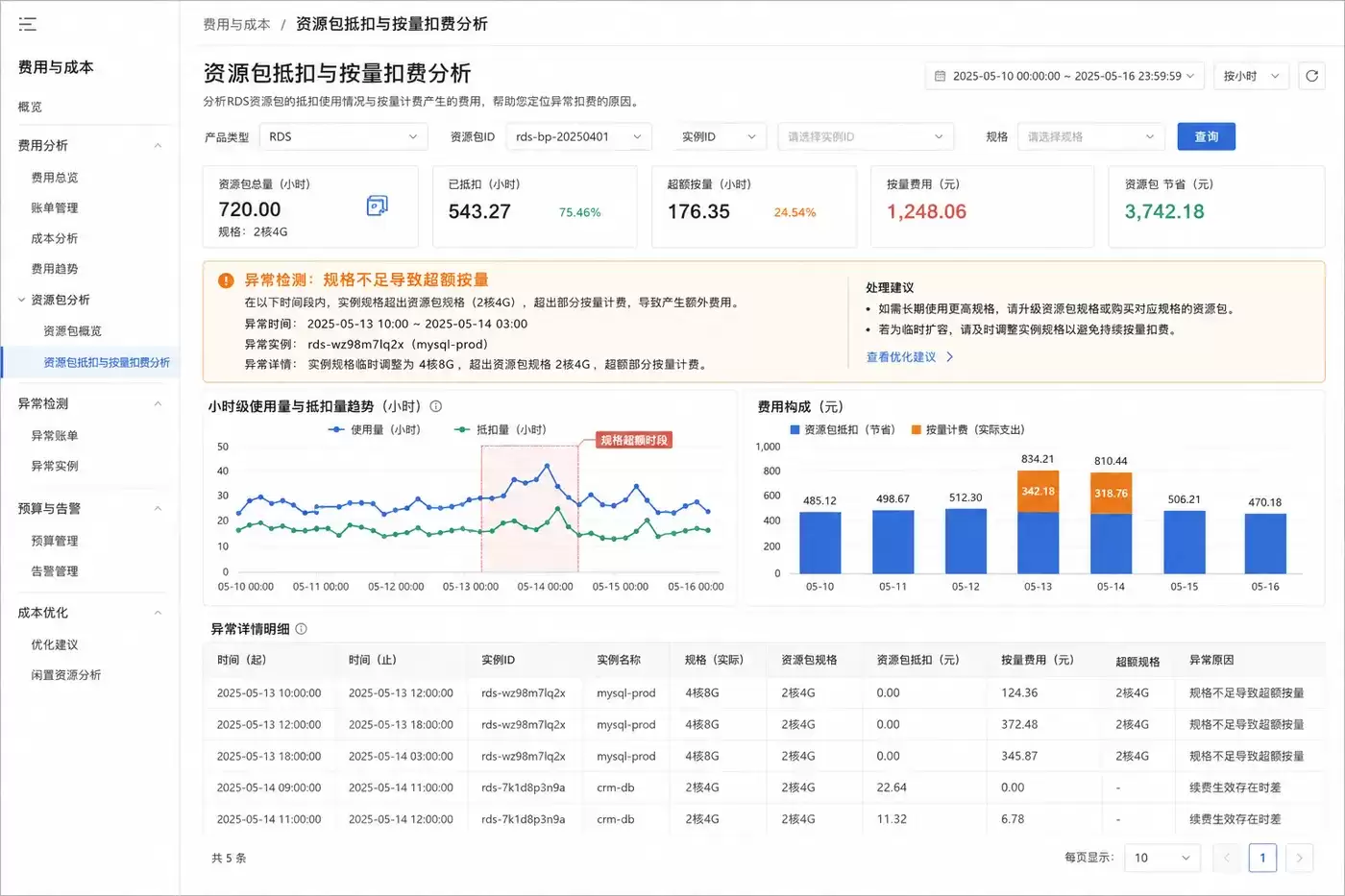Click info icon beside 异常详情明细 title
The image size is (1345, 896).
301,629
